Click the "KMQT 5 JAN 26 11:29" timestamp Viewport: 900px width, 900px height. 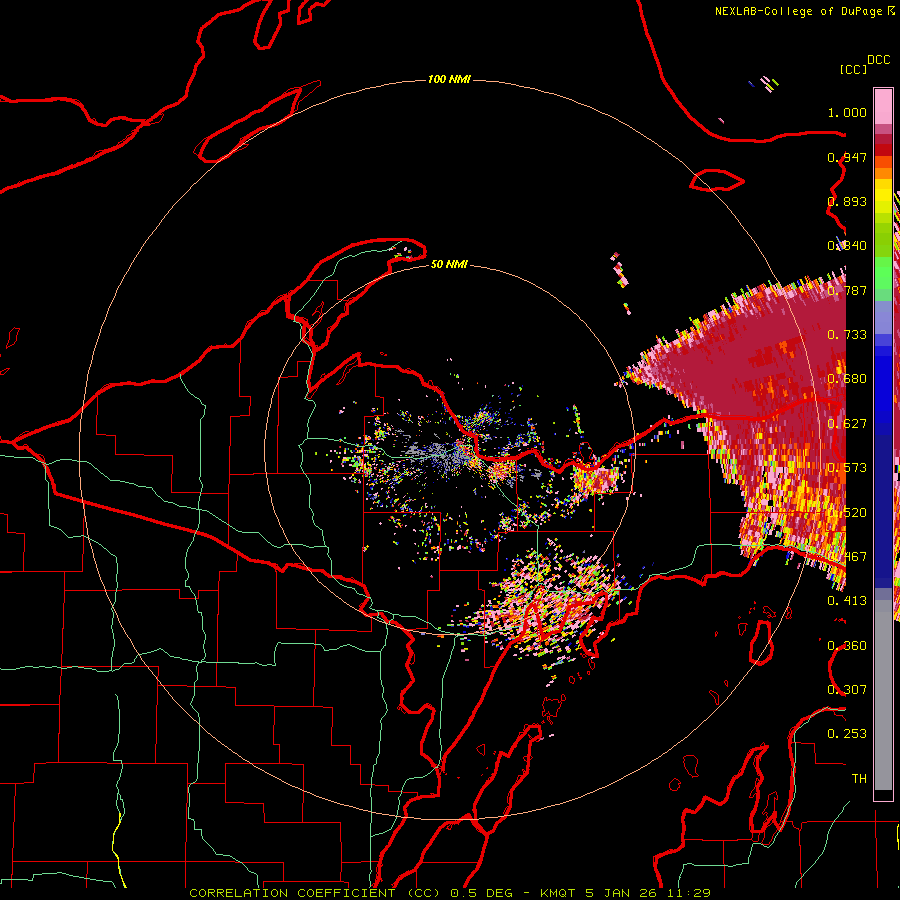(625, 893)
